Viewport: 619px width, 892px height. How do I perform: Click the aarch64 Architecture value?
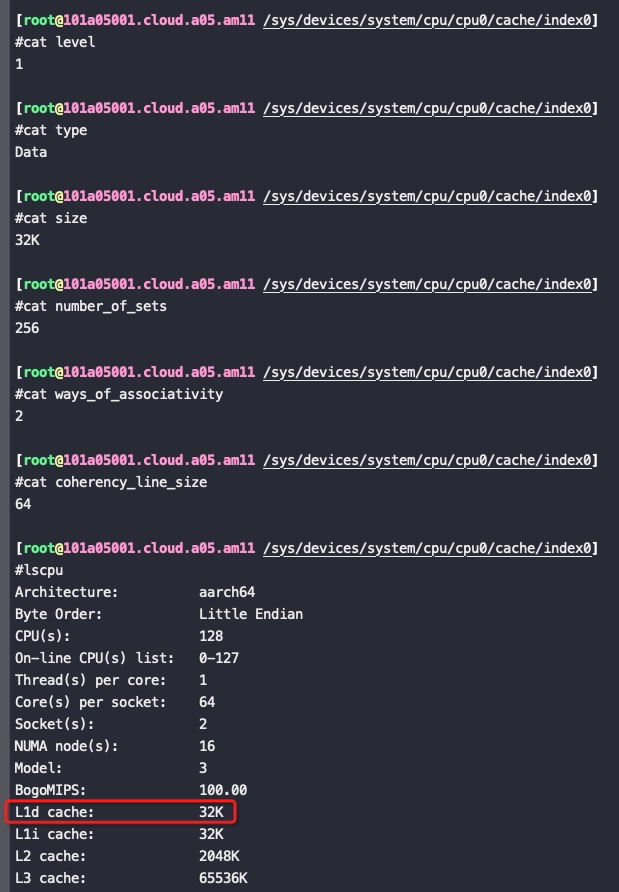point(227,592)
